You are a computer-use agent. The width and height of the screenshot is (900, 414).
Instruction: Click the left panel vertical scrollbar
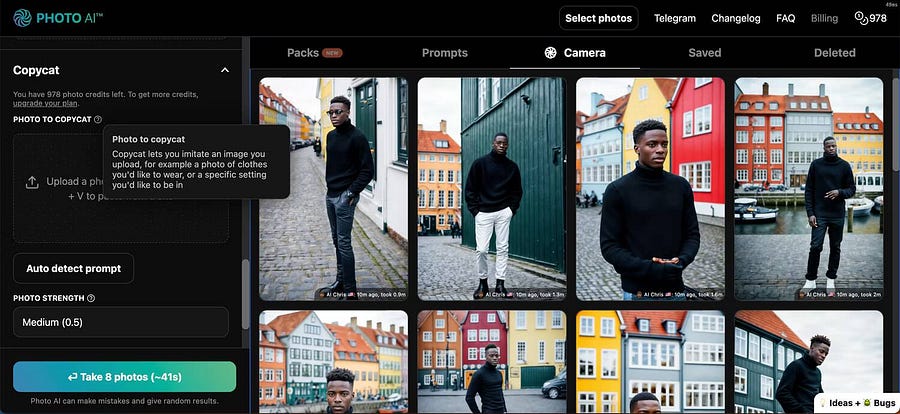pos(246,294)
